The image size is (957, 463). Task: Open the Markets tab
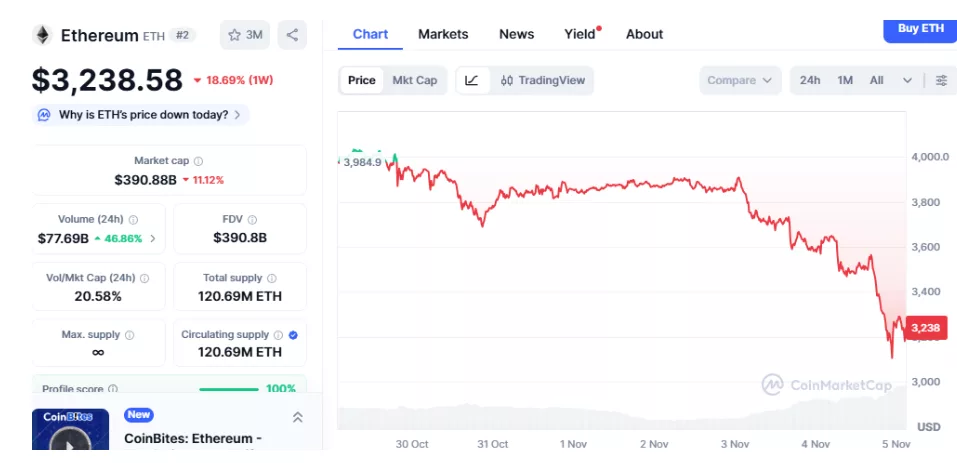[443, 34]
